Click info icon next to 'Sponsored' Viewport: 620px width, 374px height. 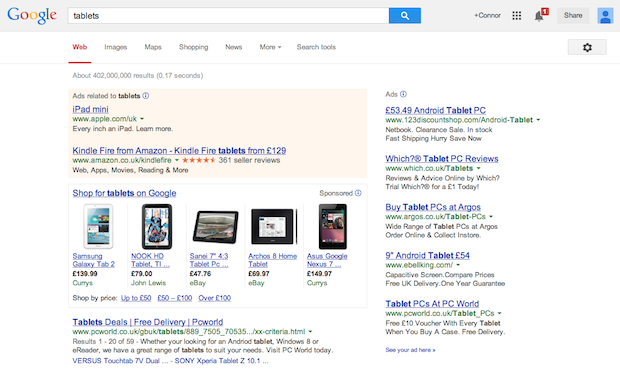[x=358, y=193]
